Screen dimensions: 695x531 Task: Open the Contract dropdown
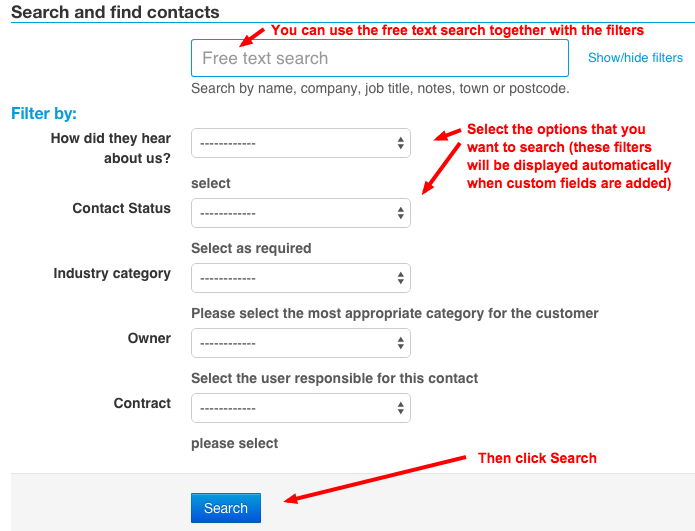coord(300,408)
